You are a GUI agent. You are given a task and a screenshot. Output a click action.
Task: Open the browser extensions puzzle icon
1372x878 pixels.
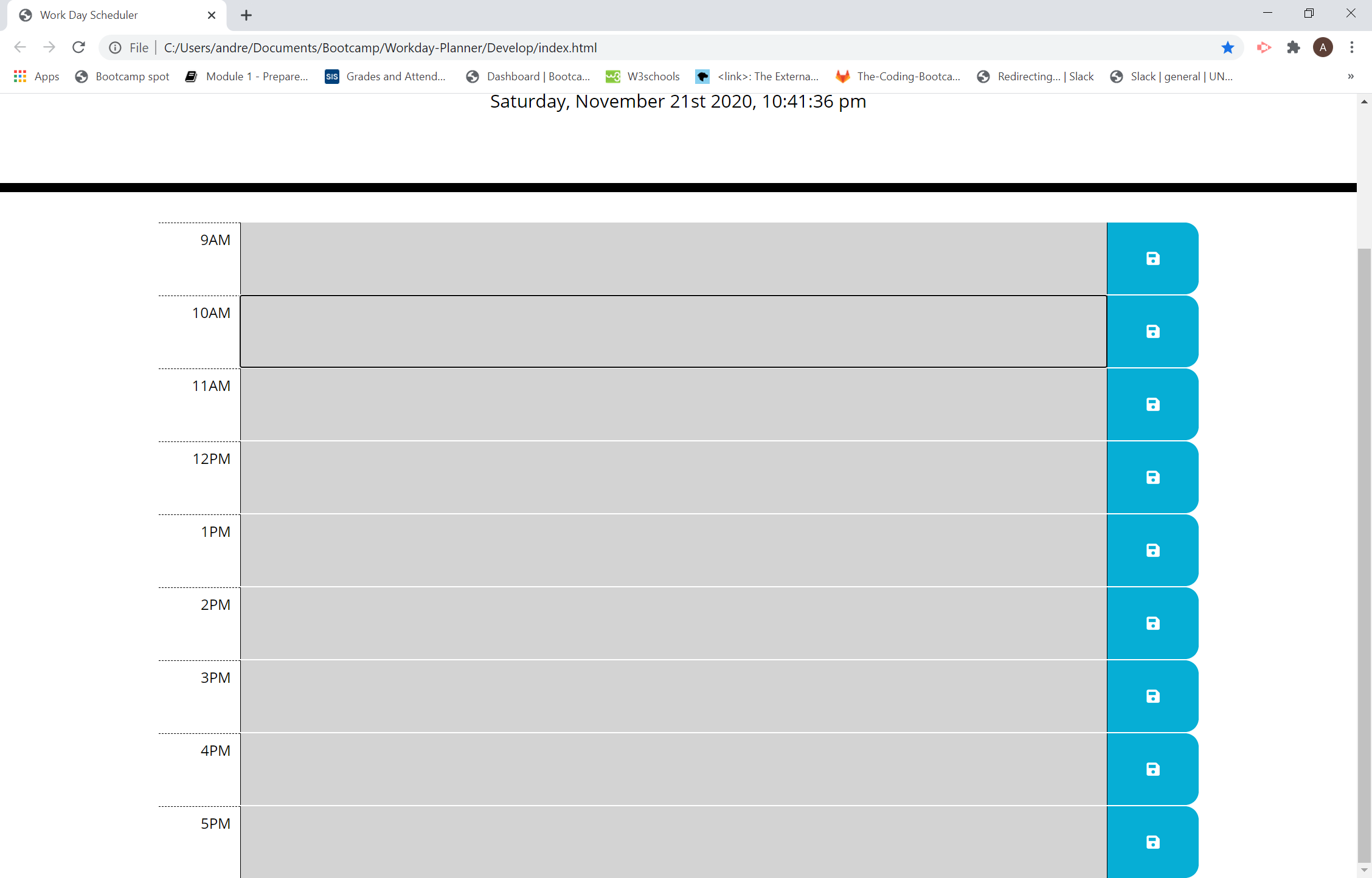click(1294, 47)
